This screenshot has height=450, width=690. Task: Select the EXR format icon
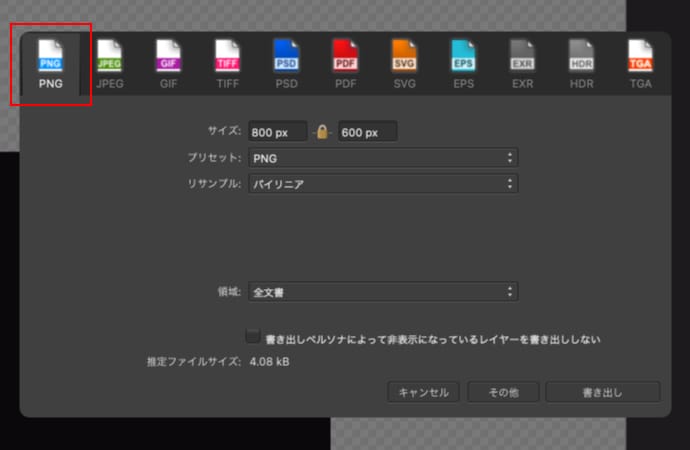tap(522, 62)
